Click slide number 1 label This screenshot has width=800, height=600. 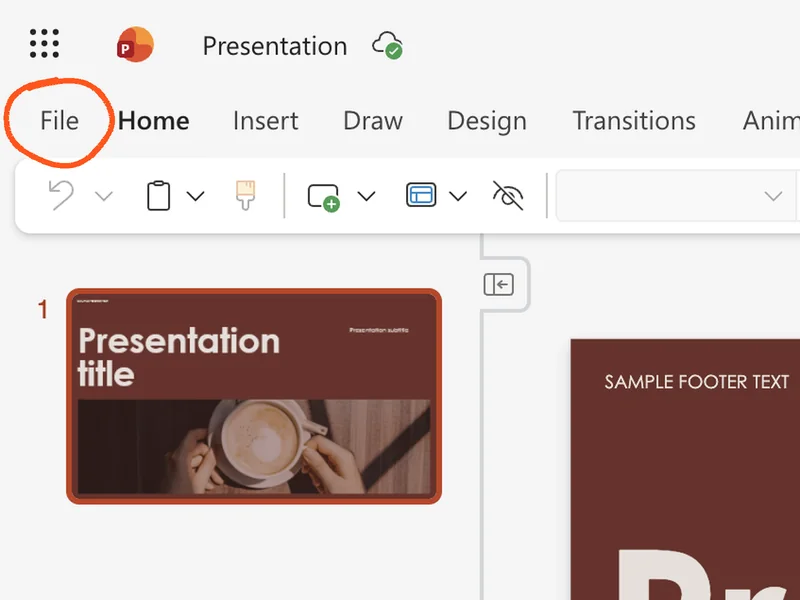point(43,310)
